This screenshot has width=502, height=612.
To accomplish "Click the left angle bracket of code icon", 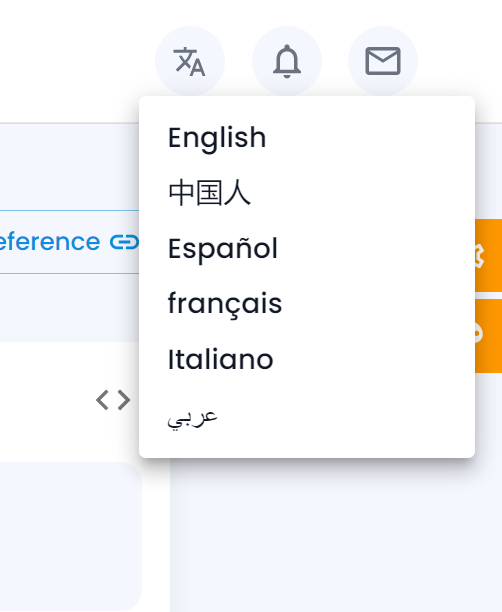I will (x=102, y=400).
